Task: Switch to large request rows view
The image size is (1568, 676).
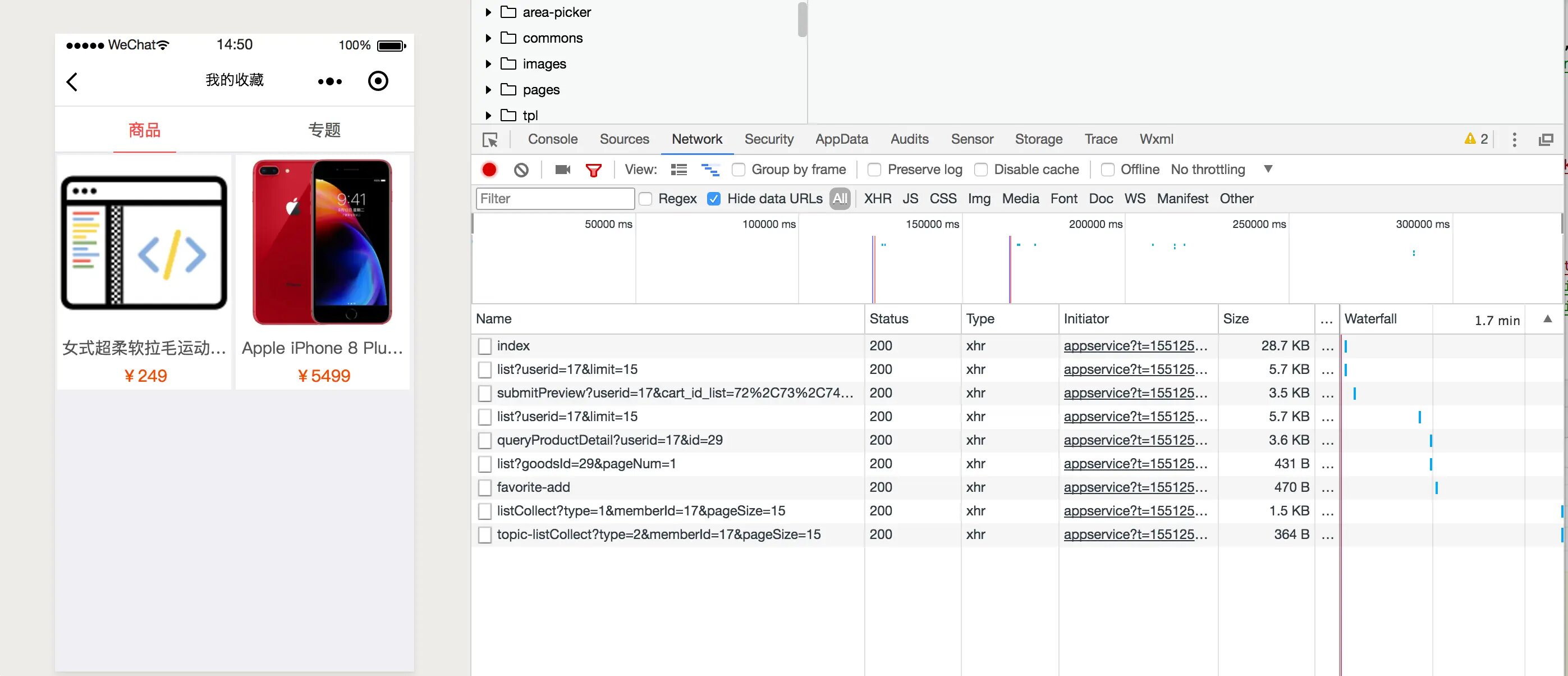Action: (678, 170)
